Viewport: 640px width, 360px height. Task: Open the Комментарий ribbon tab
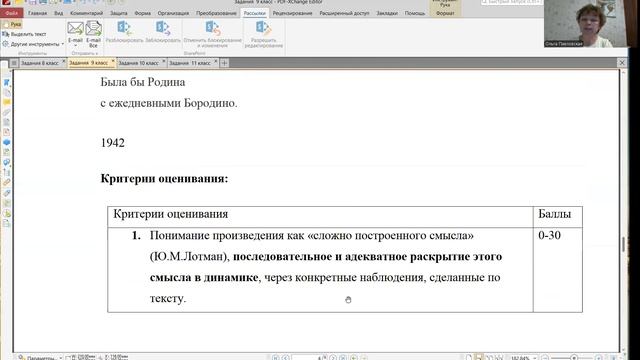pyautogui.click(x=87, y=13)
